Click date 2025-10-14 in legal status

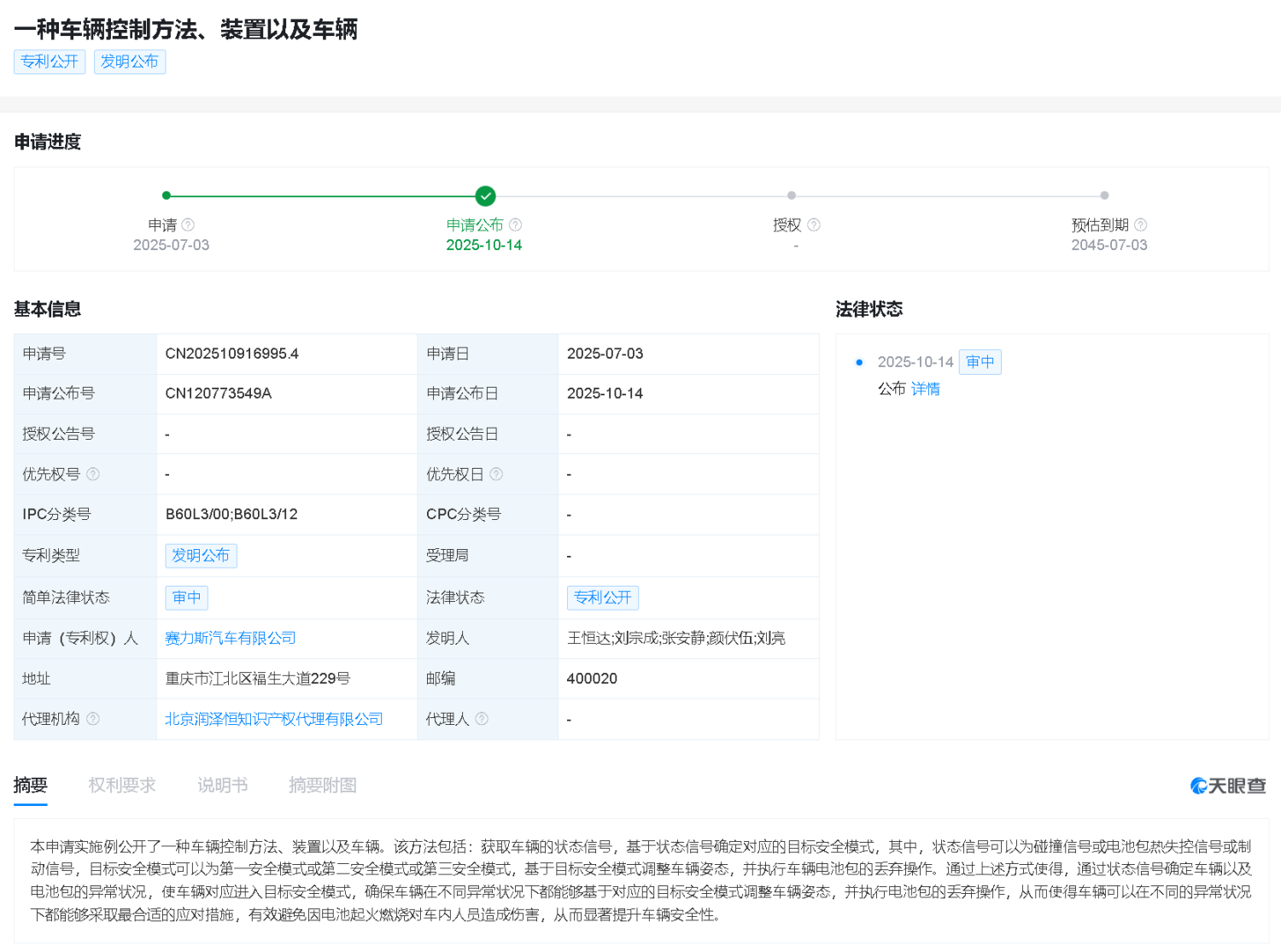(915, 362)
